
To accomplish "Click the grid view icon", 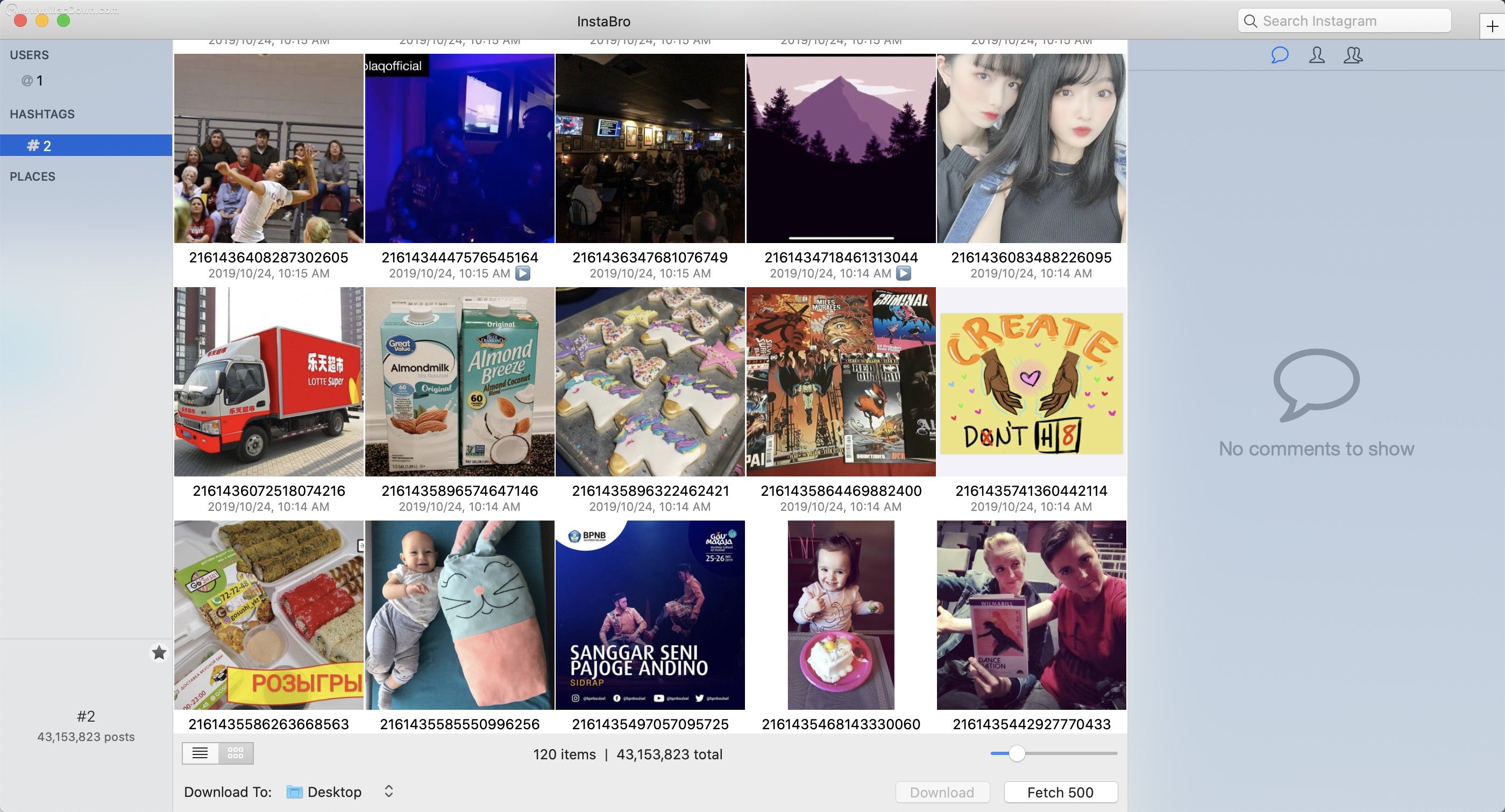I will (x=235, y=753).
